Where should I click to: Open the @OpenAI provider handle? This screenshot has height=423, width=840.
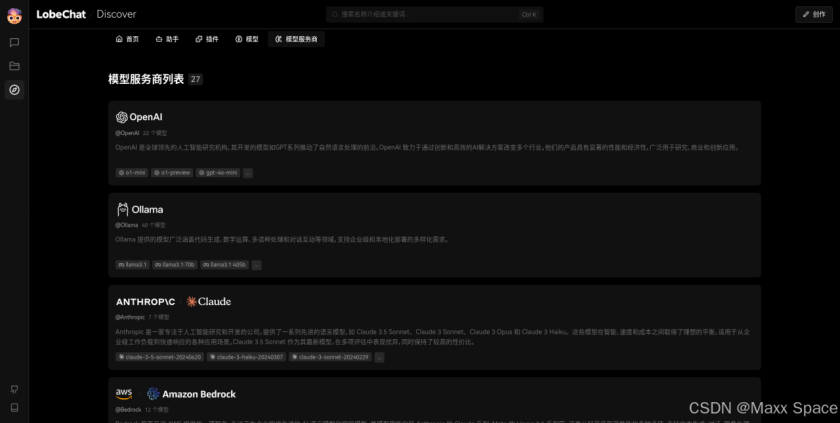pos(127,133)
